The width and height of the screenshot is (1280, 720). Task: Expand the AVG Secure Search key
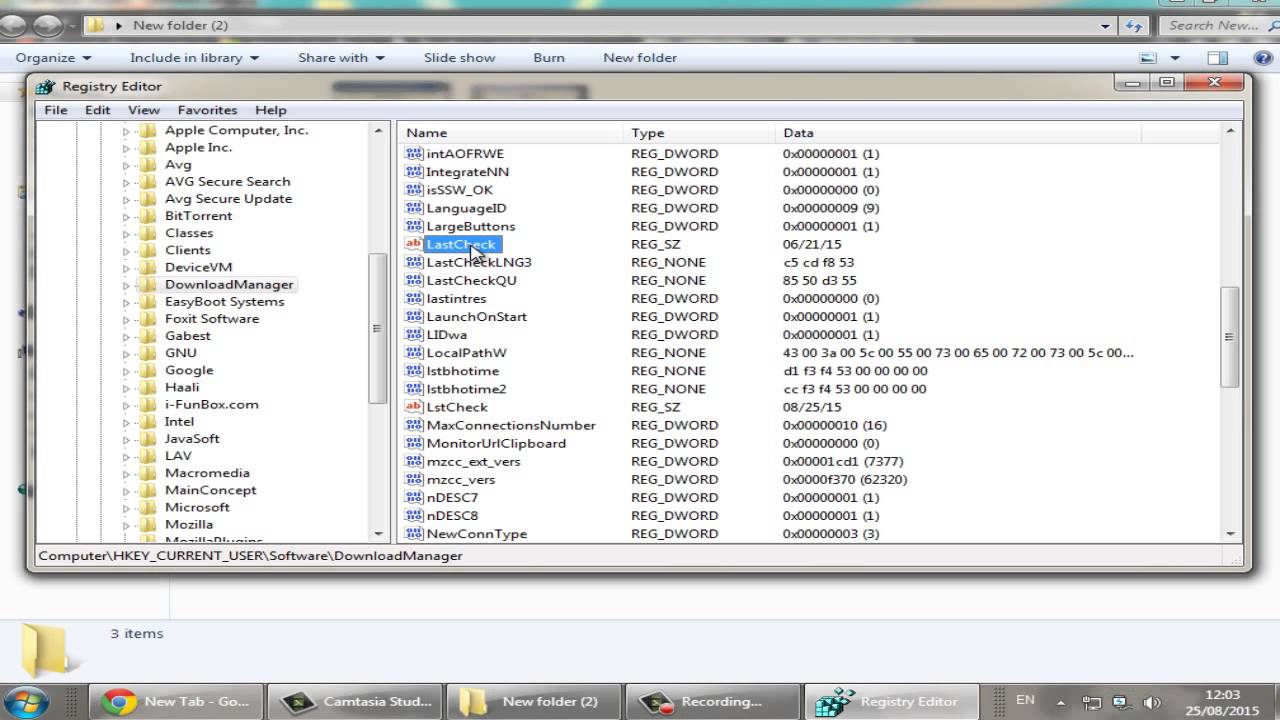click(x=126, y=182)
